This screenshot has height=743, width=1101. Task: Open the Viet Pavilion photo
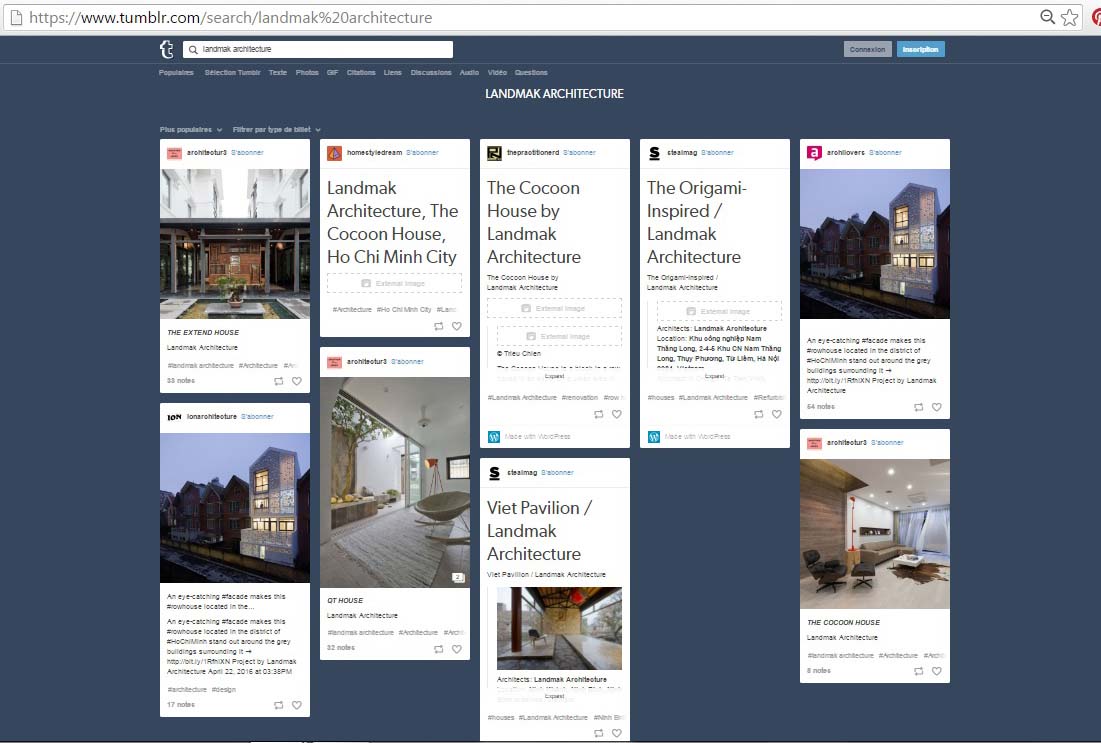tap(560, 629)
